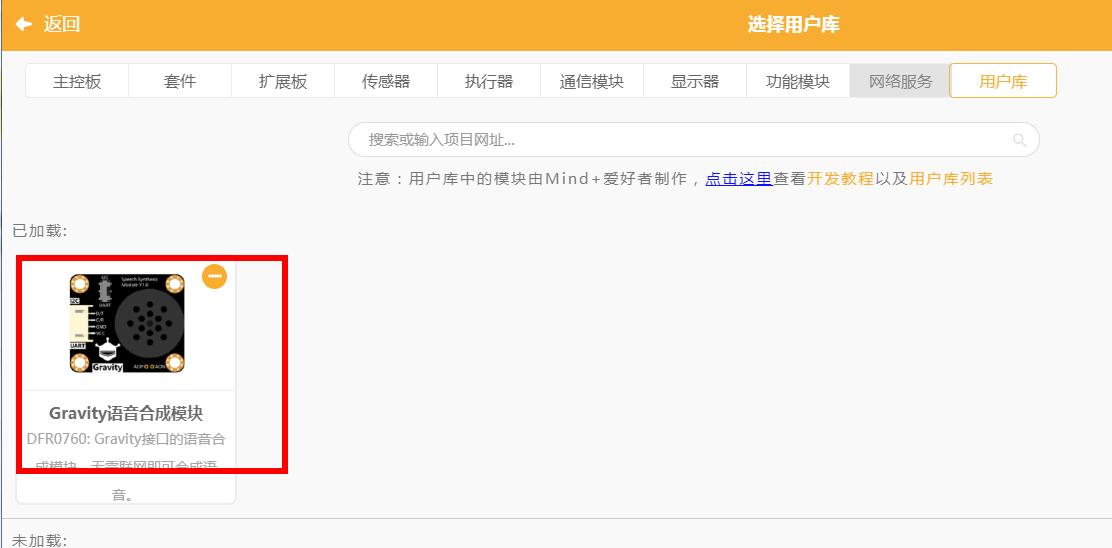Select the 扩展板 tab
Screen dimensions: 1112x548
(283, 81)
